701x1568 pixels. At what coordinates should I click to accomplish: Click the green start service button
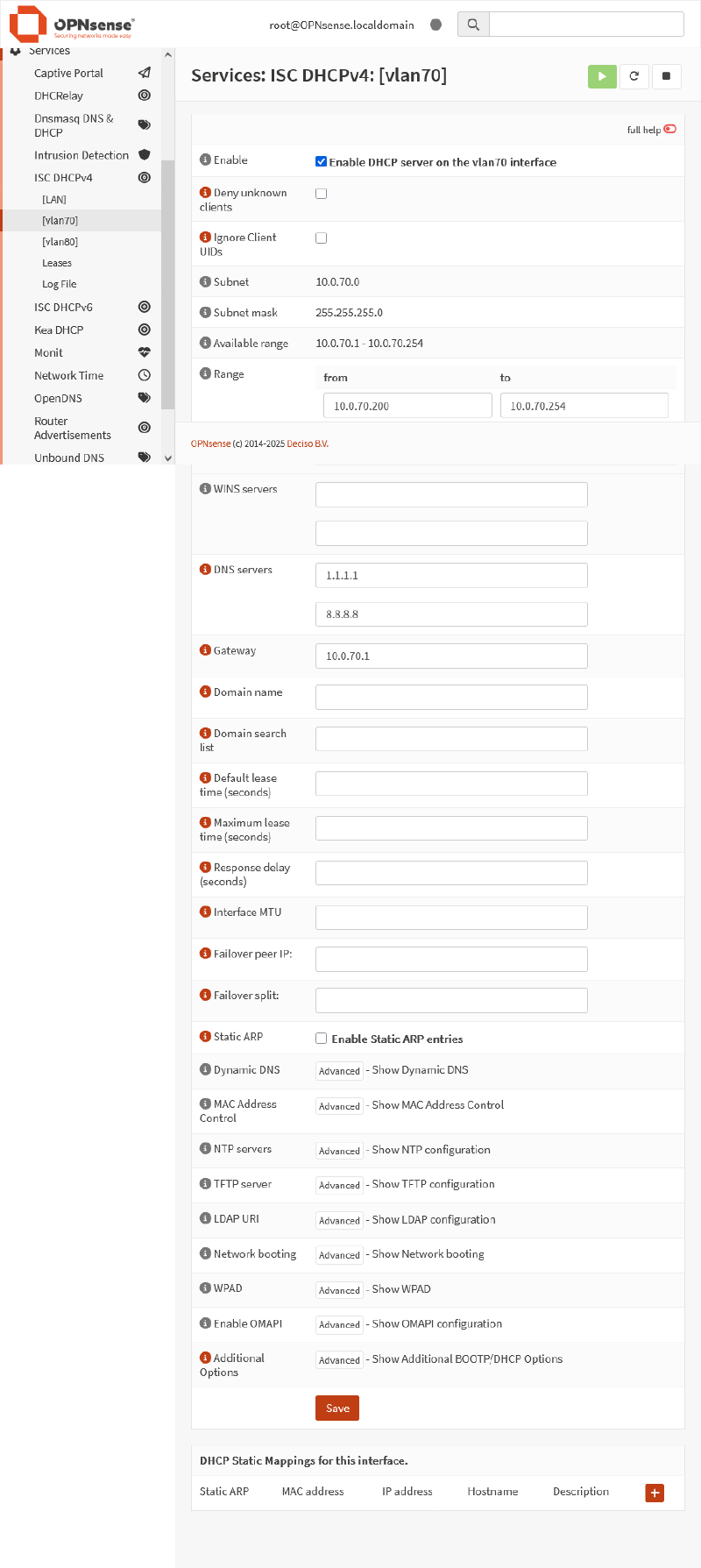tap(602, 76)
